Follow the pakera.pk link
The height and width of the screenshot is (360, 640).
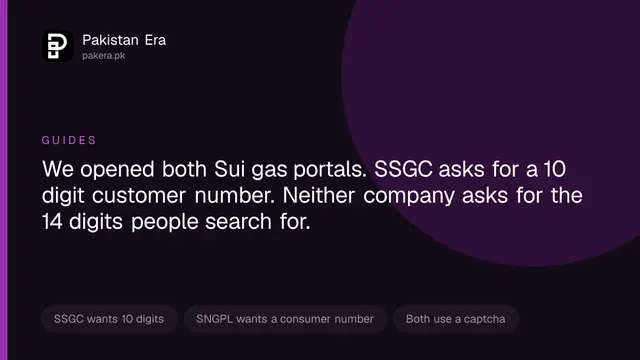tap(104, 56)
